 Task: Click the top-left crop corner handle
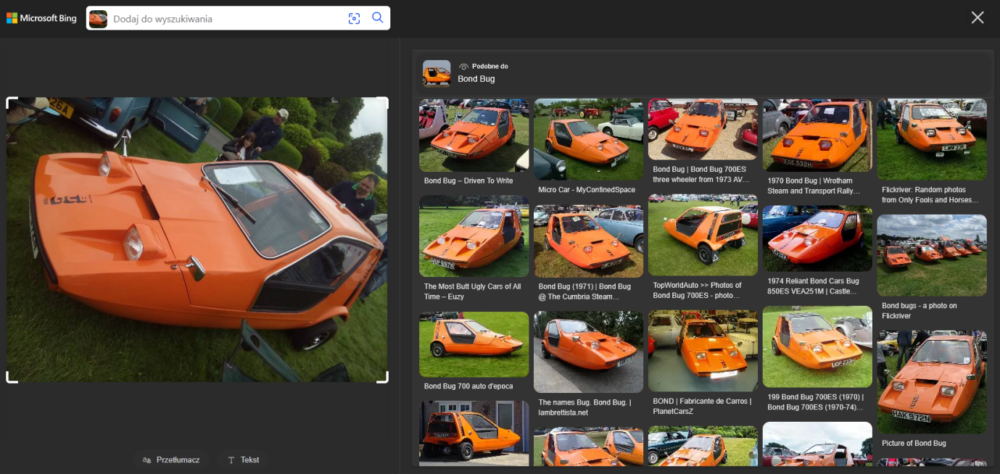10,101
